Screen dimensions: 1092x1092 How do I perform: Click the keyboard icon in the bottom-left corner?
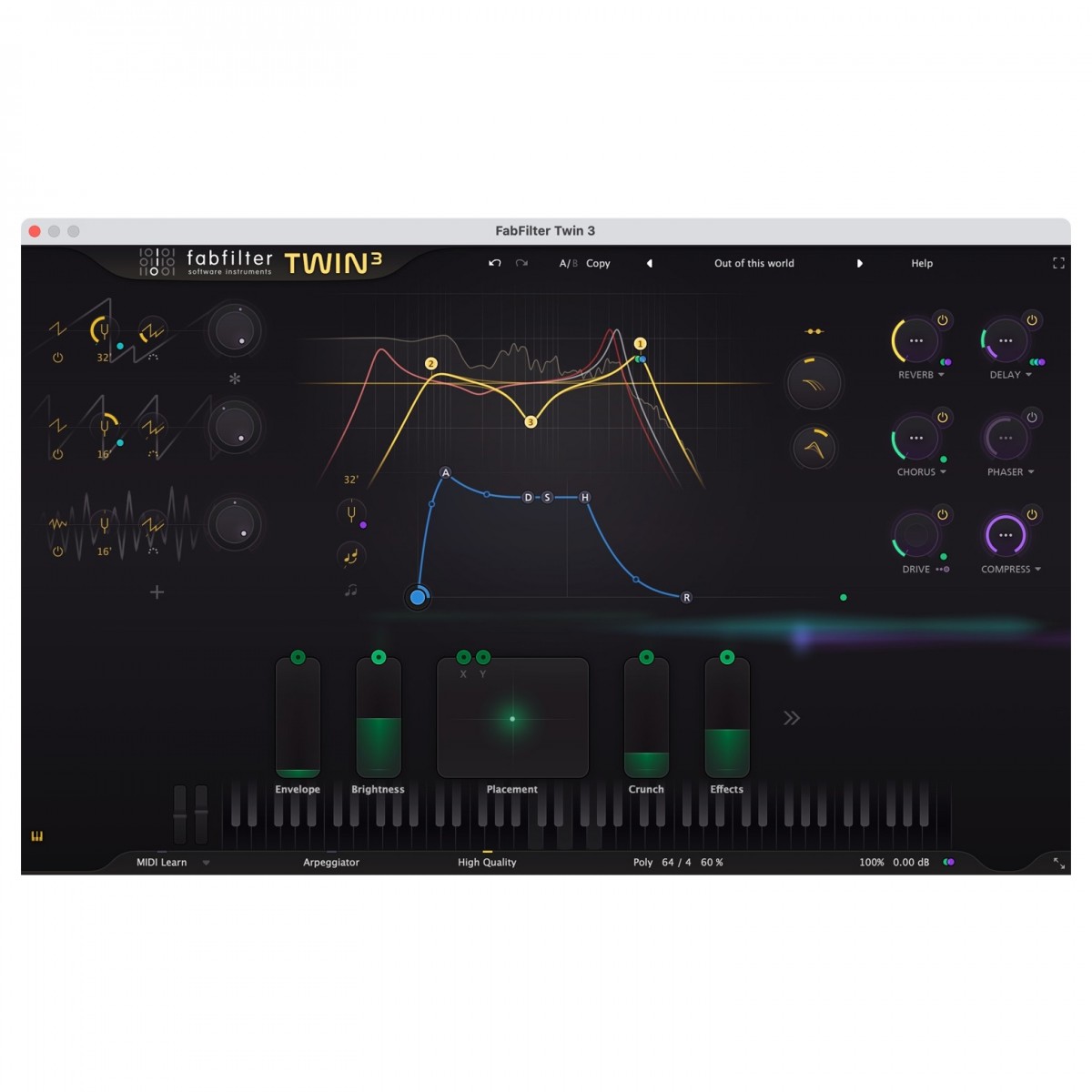pyautogui.click(x=36, y=834)
